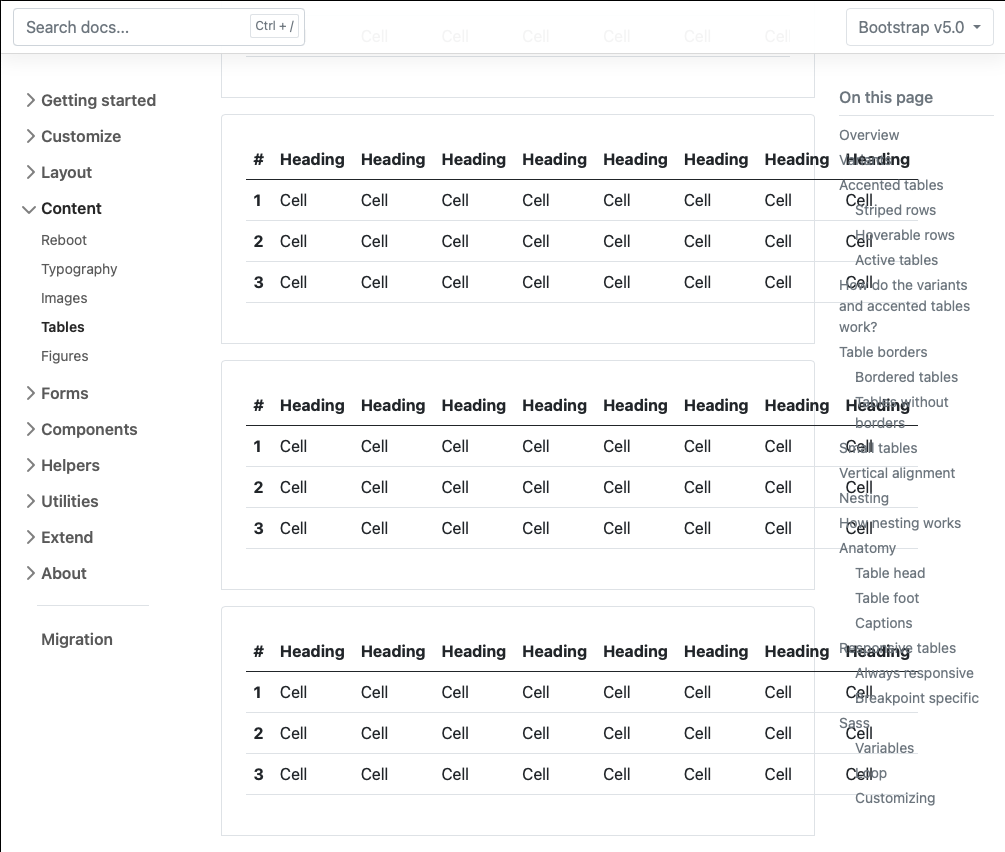Screen dimensions: 1005x852
Task: Jump to Breakpoint specific section
Action: coord(917,698)
